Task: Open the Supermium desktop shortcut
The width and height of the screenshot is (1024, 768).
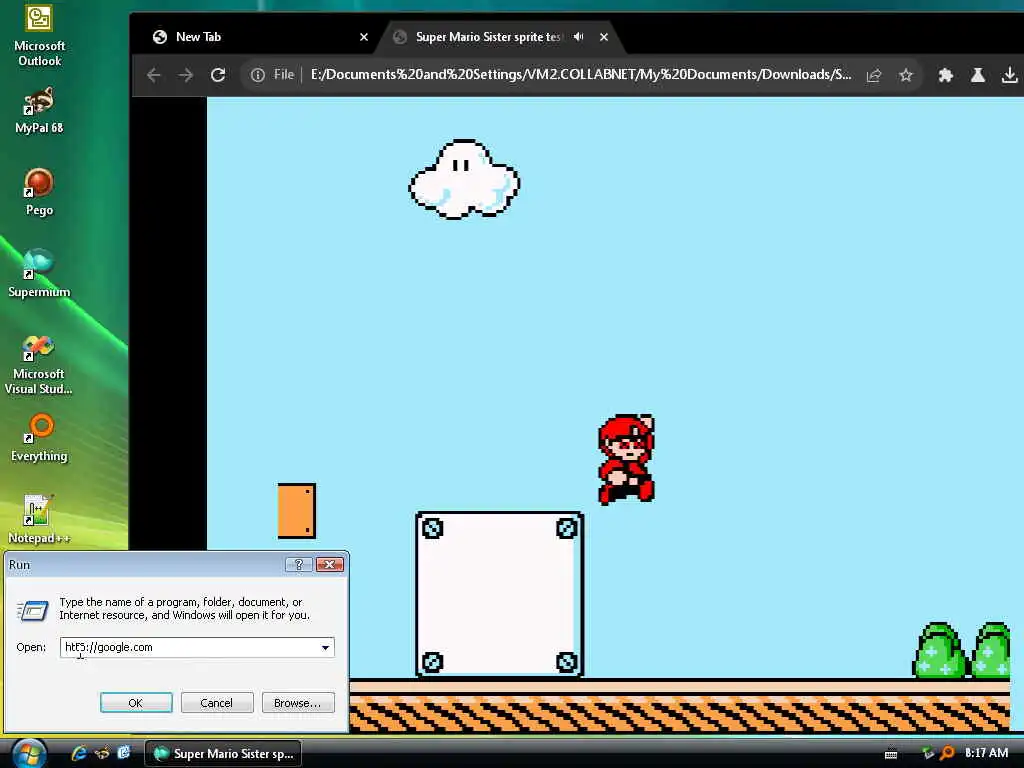Action: pyautogui.click(x=39, y=273)
